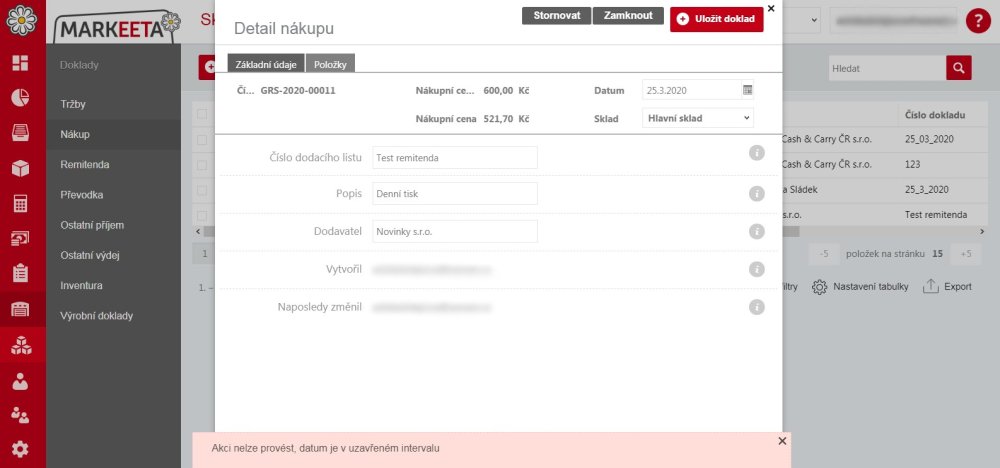This screenshot has height=468, width=1000.
Task: Focus the Dodavatel input Novinky s.r.o.
Action: pyautogui.click(x=455, y=231)
